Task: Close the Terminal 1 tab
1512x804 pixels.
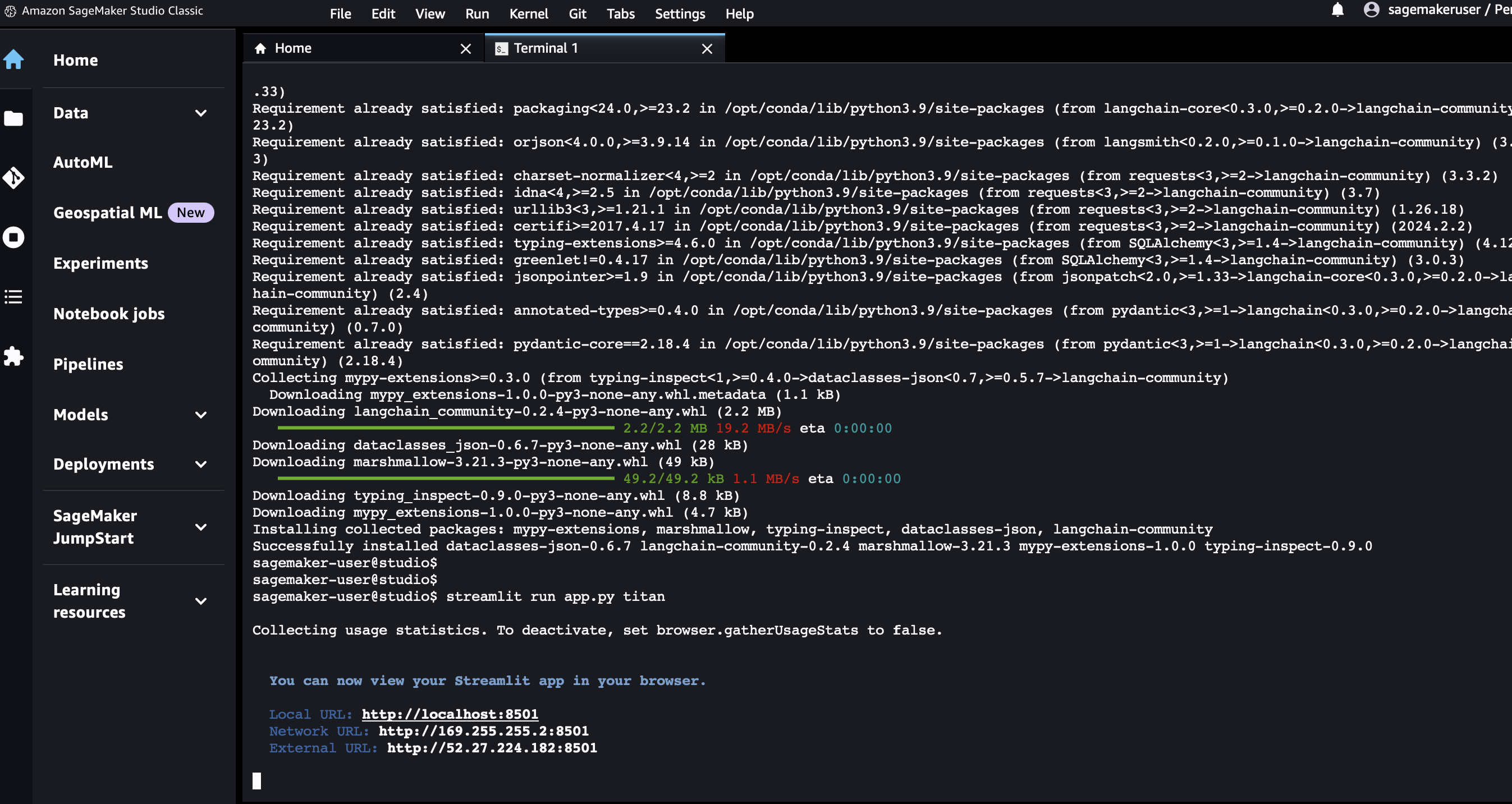Action: (x=707, y=49)
